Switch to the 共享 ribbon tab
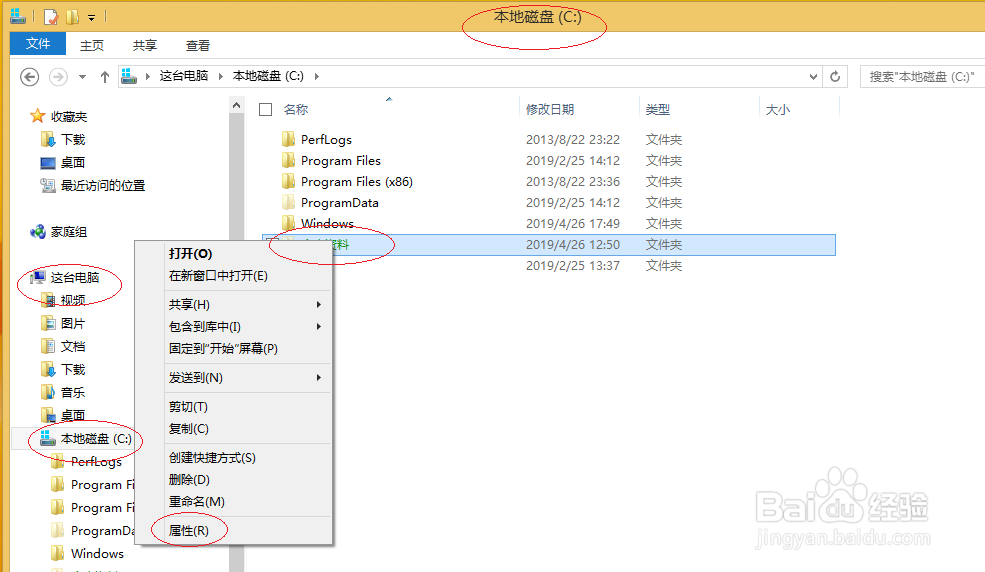 145,45
